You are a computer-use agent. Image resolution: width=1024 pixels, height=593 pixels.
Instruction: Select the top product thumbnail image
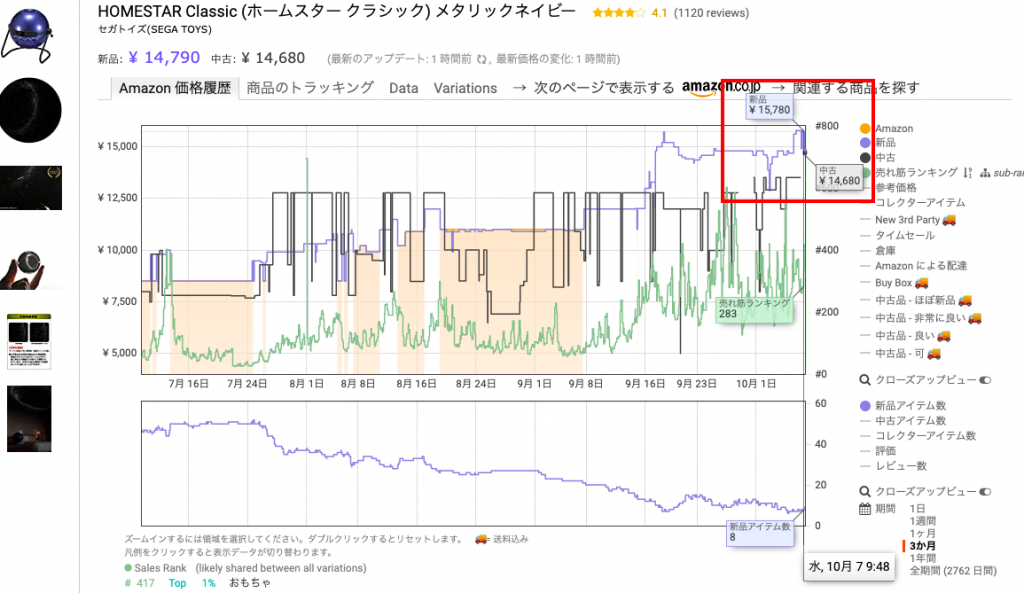point(30,30)
